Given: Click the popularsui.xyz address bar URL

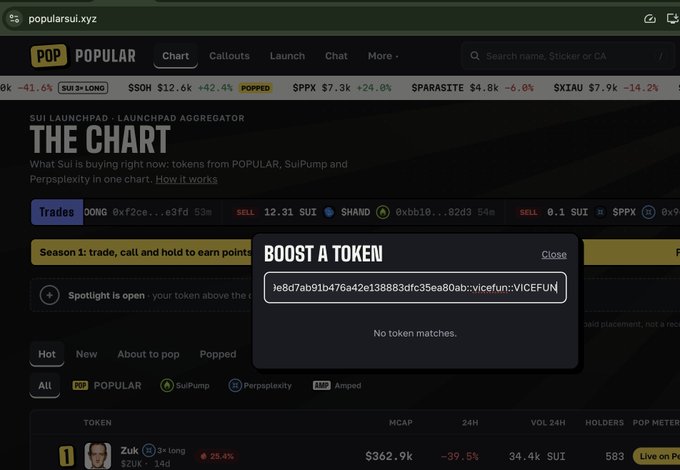Looking at the screenshot, I should 62,19.
